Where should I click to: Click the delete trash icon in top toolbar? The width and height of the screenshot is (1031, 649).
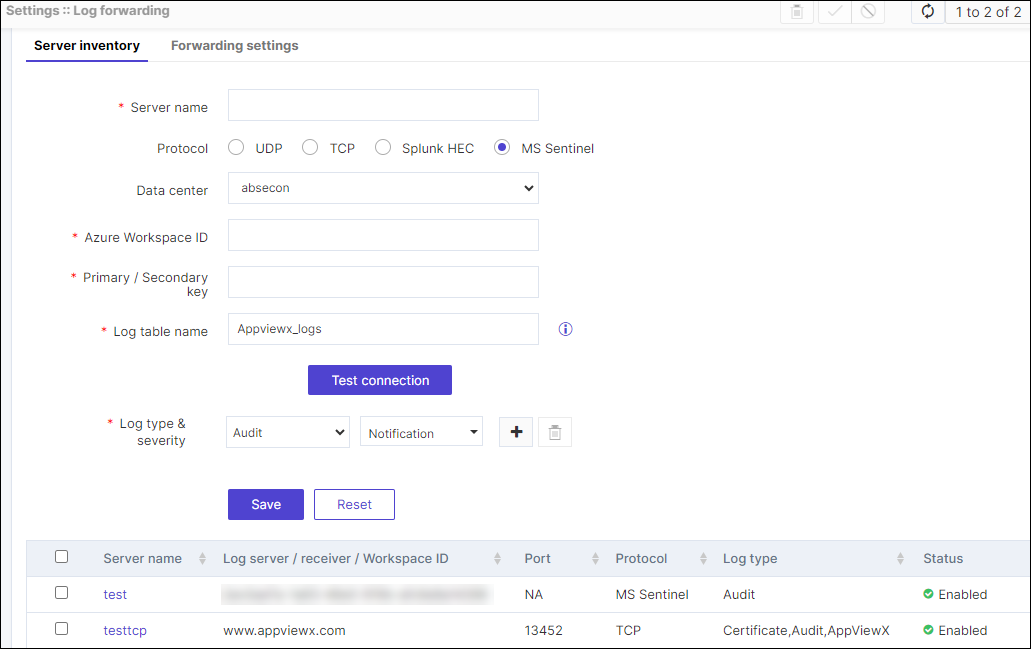click(x=796, y=12)
